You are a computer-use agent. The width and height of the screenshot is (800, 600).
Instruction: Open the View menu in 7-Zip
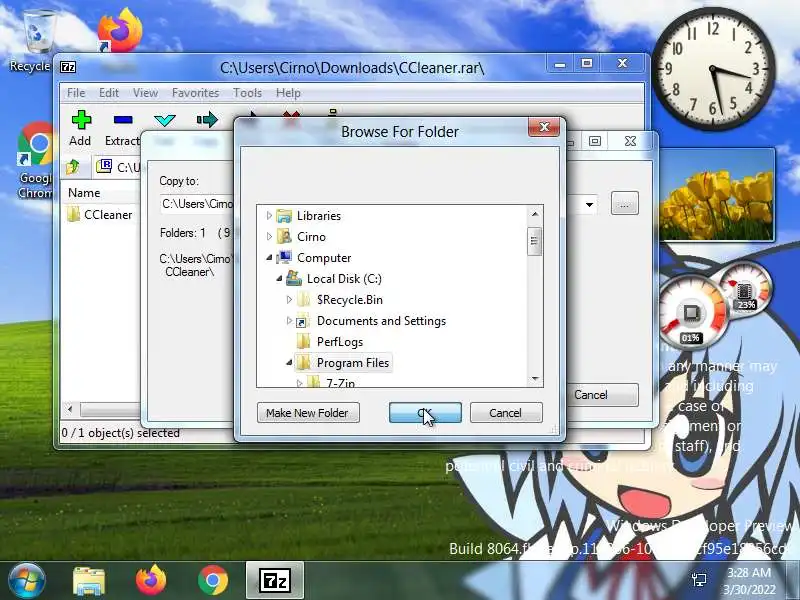click(145, 93)
